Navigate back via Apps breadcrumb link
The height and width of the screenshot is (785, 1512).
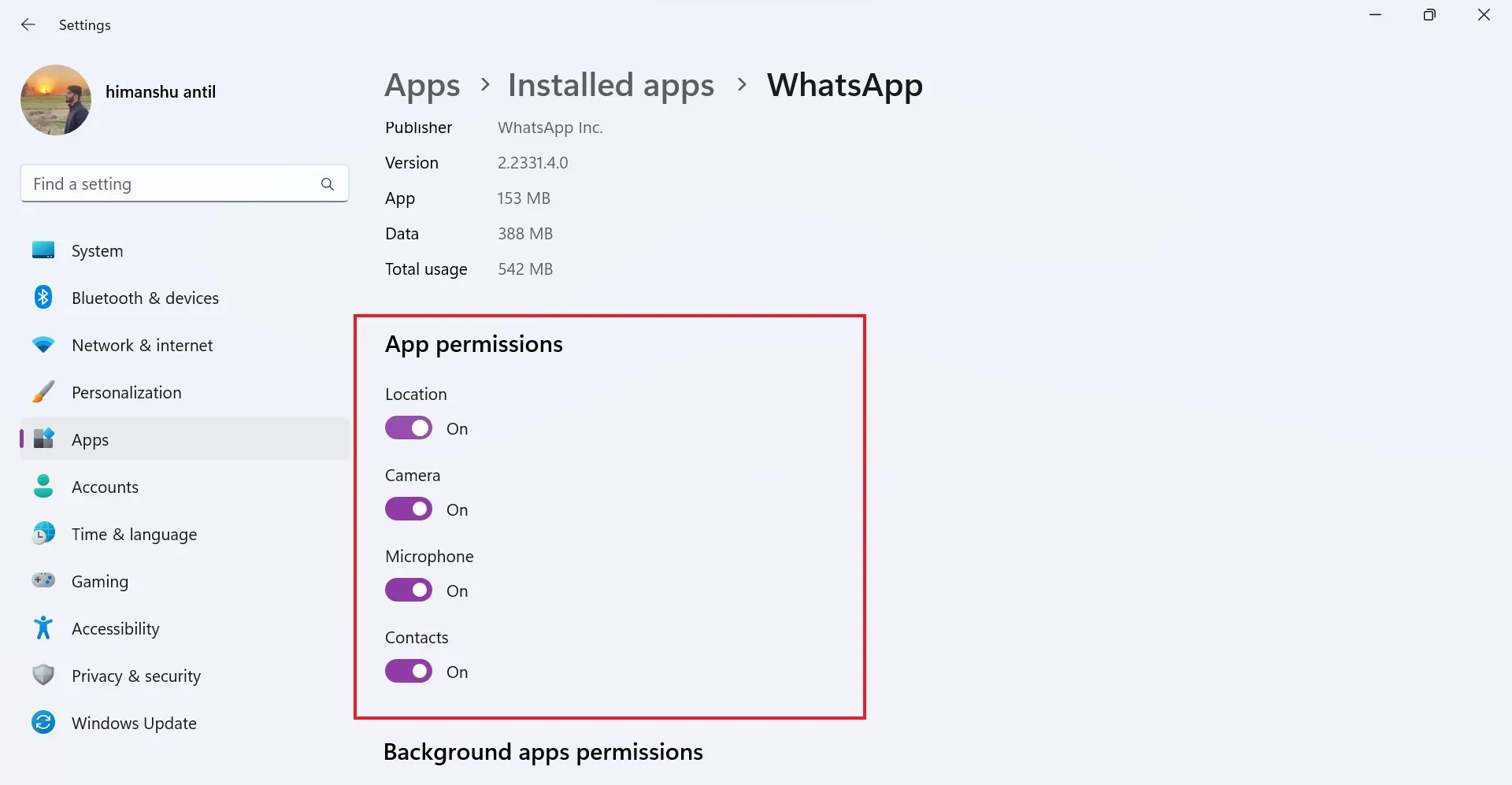point(422,85)
